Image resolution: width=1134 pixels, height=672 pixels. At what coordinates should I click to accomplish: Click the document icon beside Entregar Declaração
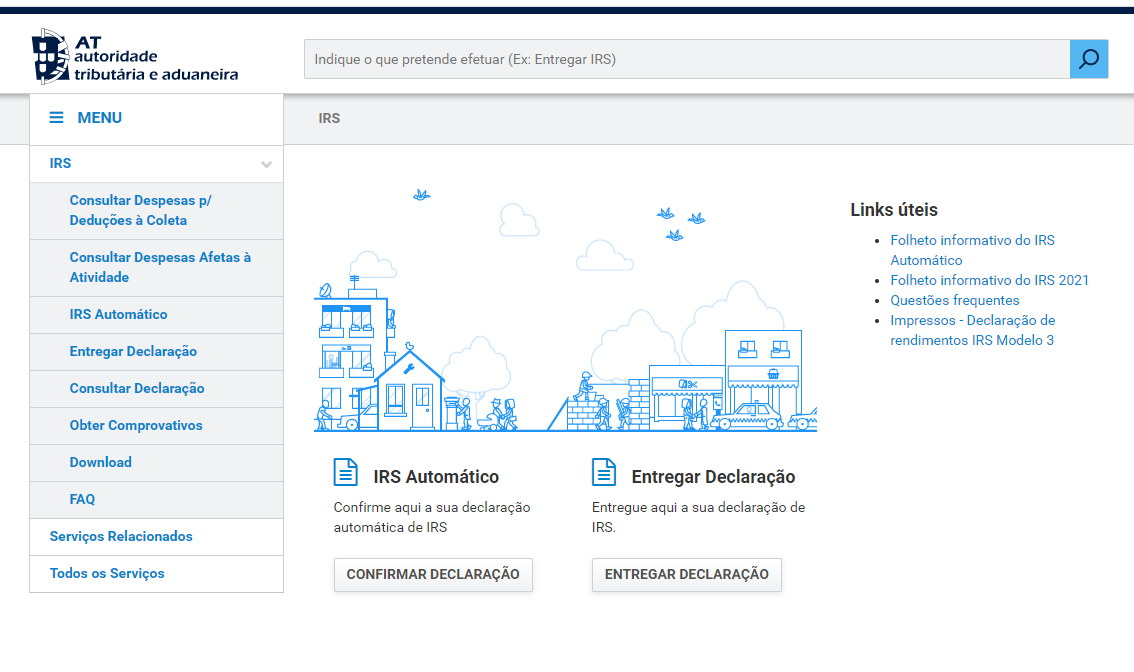point(603,472)
